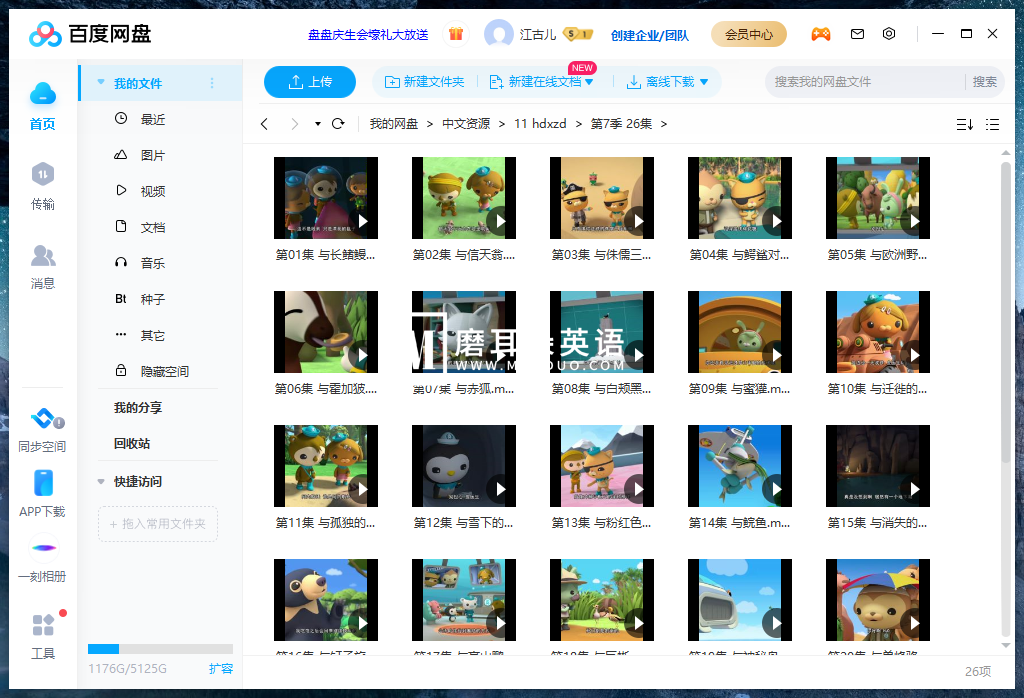Play the 第01集 episode thumbnail
The width and height of the screenshot is (1024, 698).
pyautogui.click(x=325, y=197)
